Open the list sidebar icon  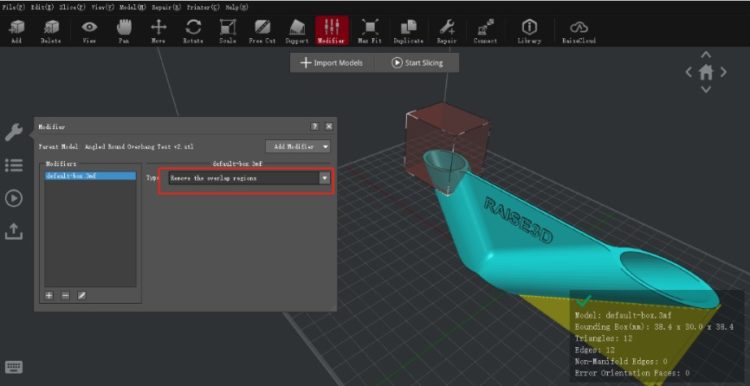(14, 165)
